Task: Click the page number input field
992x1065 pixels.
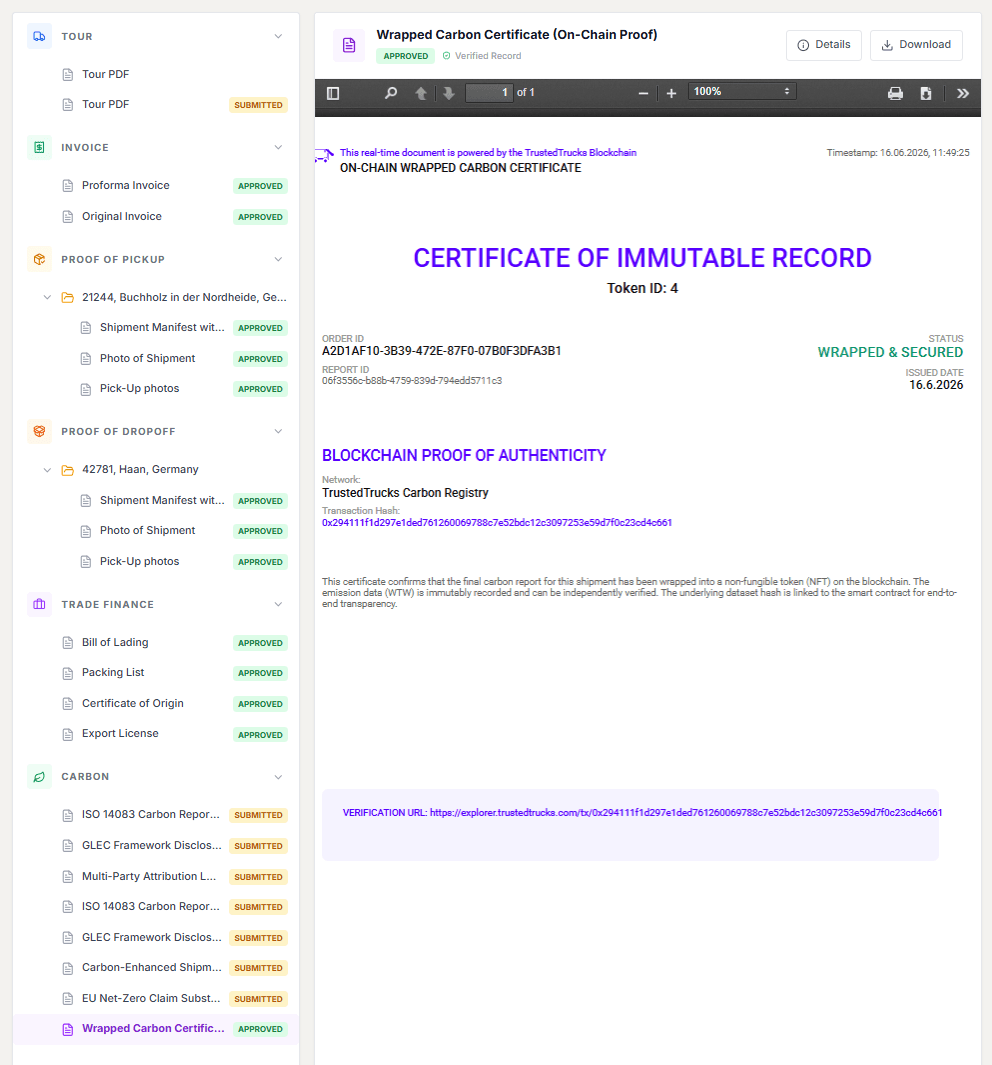Action: pos(489,92)
